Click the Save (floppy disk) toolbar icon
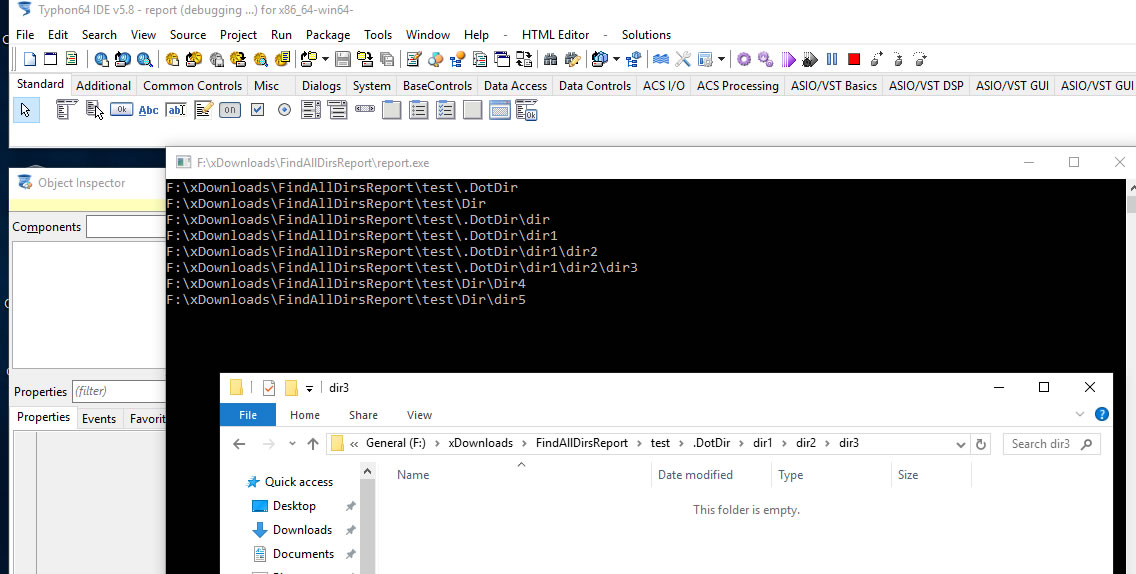Image resolution: width=1136 pixels, height=574 pixels. pos(343,59)
